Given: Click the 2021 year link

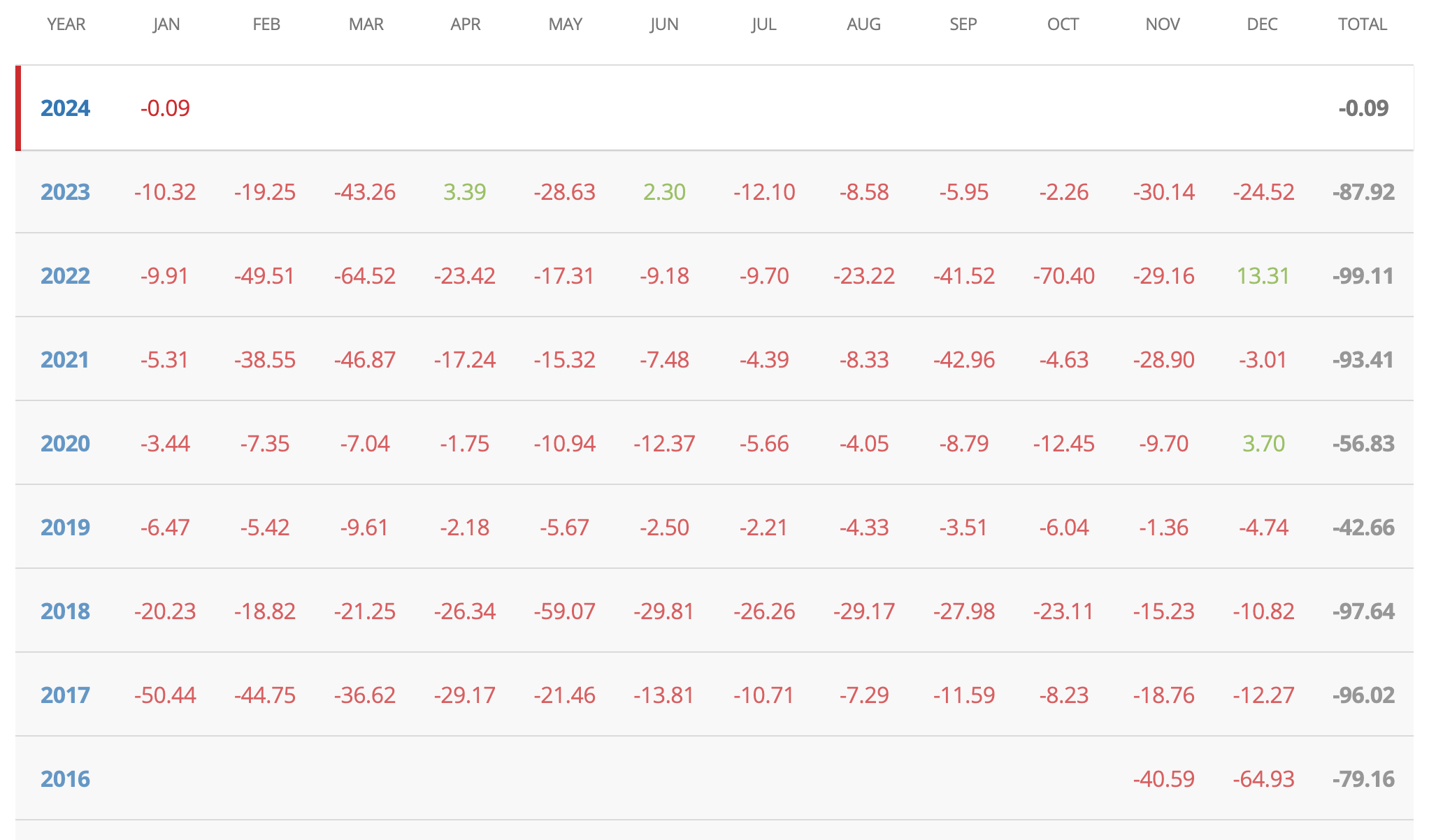Looking at the screenshot, I should (65, 360).
